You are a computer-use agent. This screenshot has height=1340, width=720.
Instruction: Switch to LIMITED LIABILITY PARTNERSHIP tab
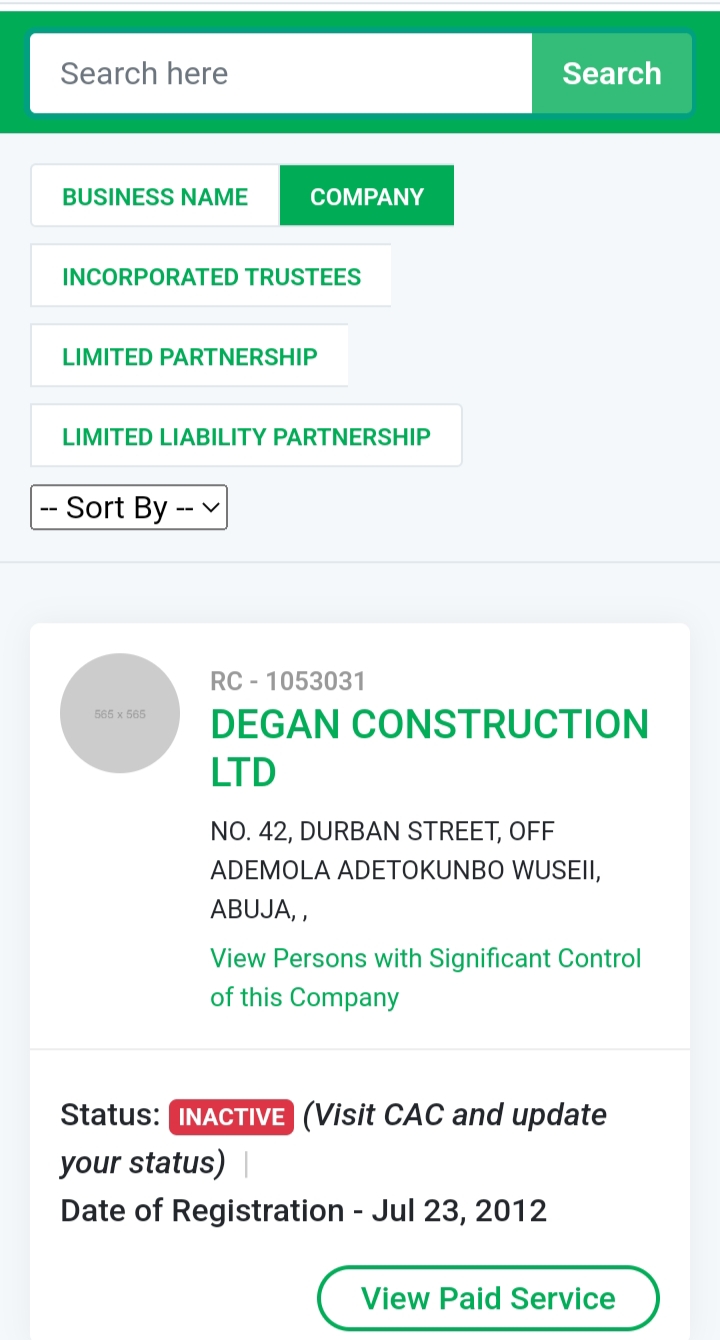pyautogui.click(x=246, y=436)
